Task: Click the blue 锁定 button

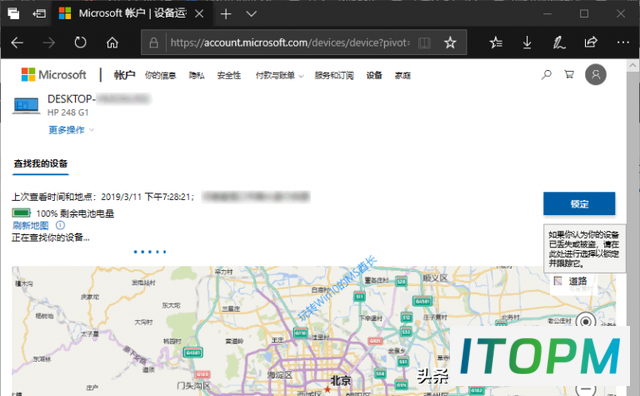Action: 579,204
